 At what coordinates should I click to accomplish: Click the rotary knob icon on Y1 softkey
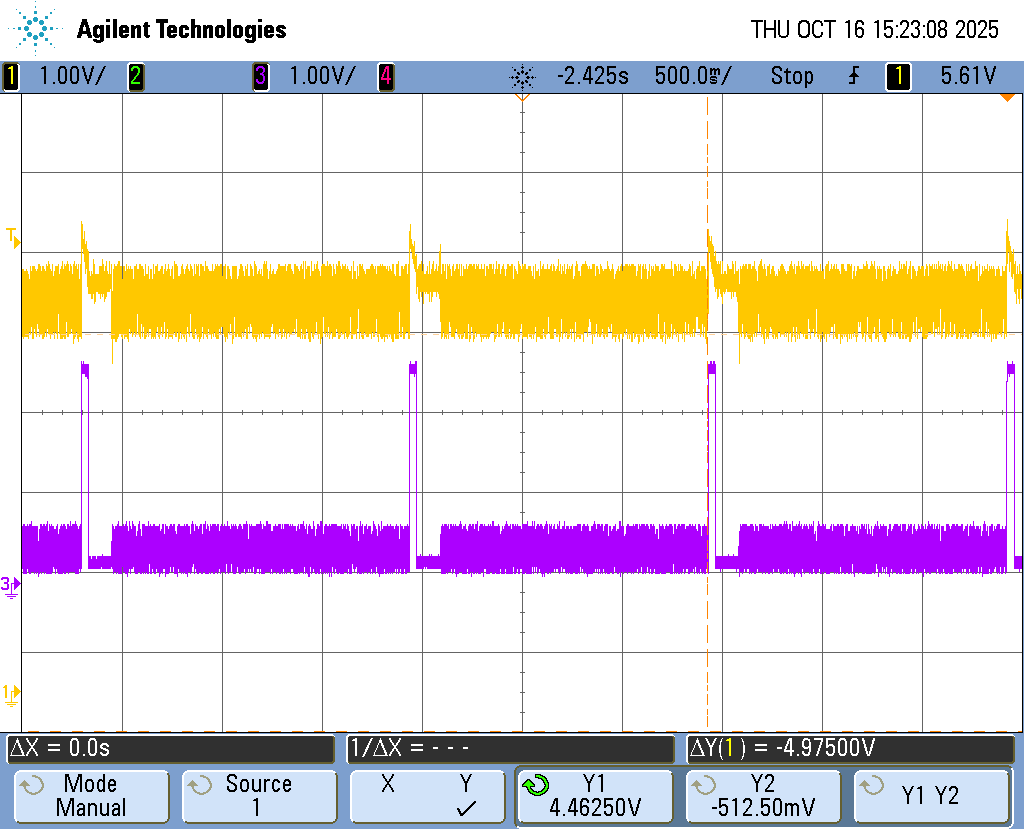pos(536,785)
